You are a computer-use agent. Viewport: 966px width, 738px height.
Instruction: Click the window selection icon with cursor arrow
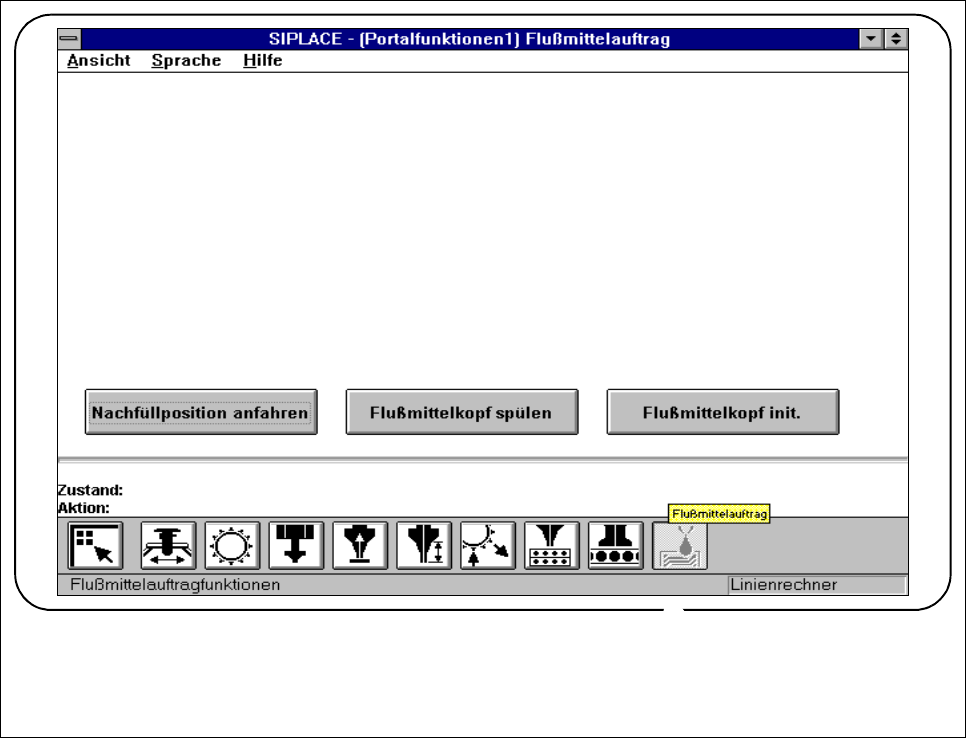click(95, 545)
